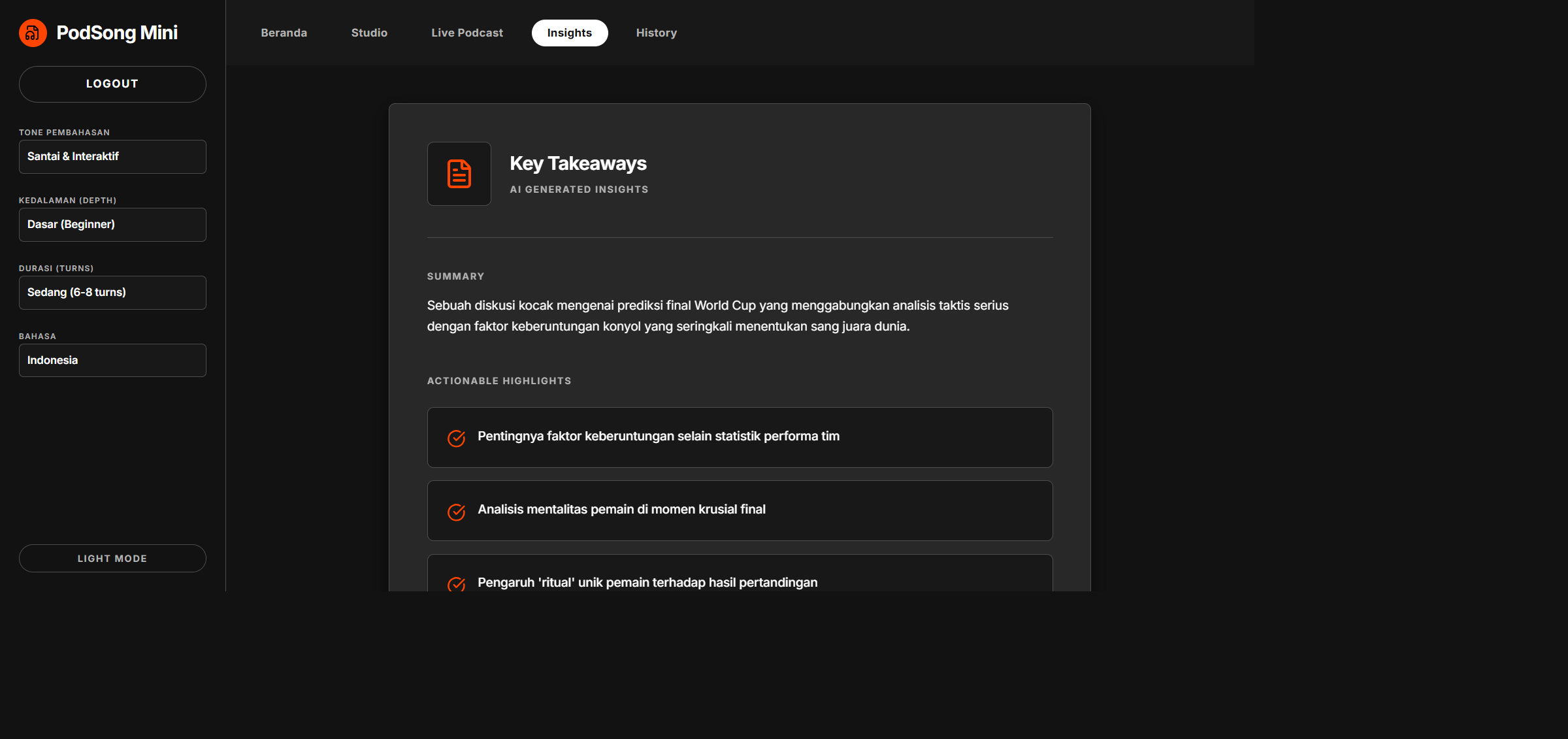Click the ACTIONABLE HIGHLIGHTS label

tap(499, 381)
